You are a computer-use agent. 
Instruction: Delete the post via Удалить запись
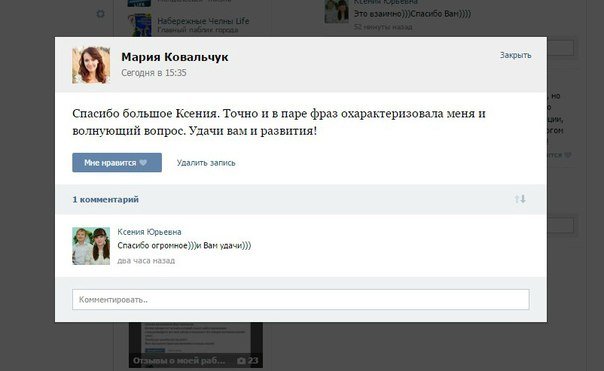coord(206,163)
